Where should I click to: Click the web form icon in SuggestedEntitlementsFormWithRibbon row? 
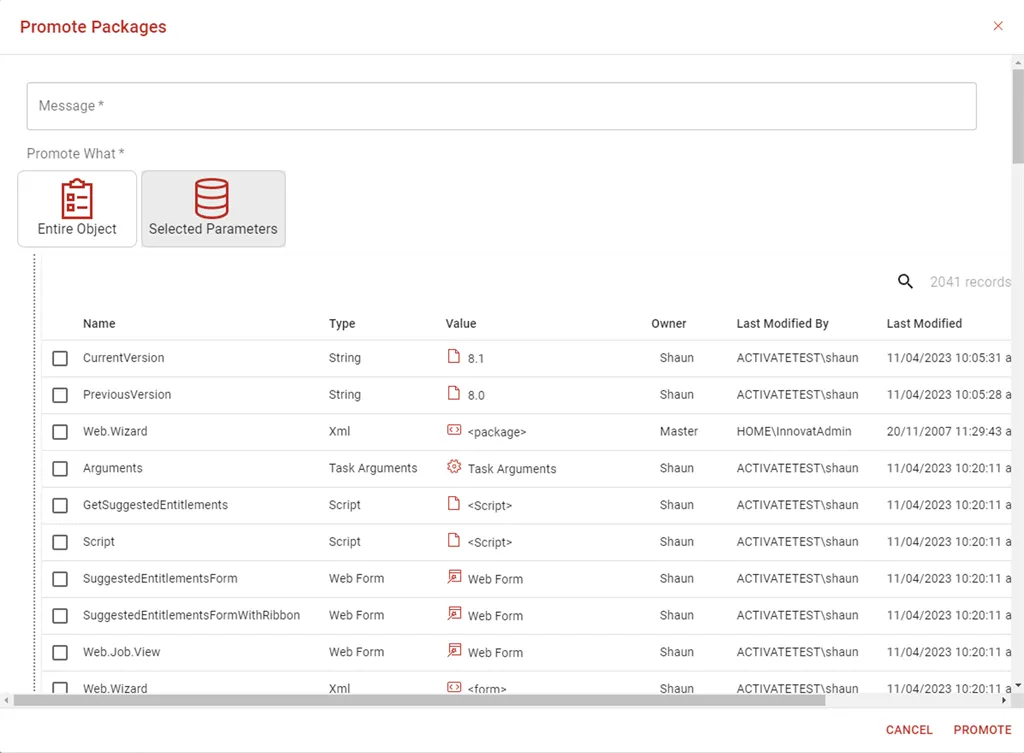454,613
